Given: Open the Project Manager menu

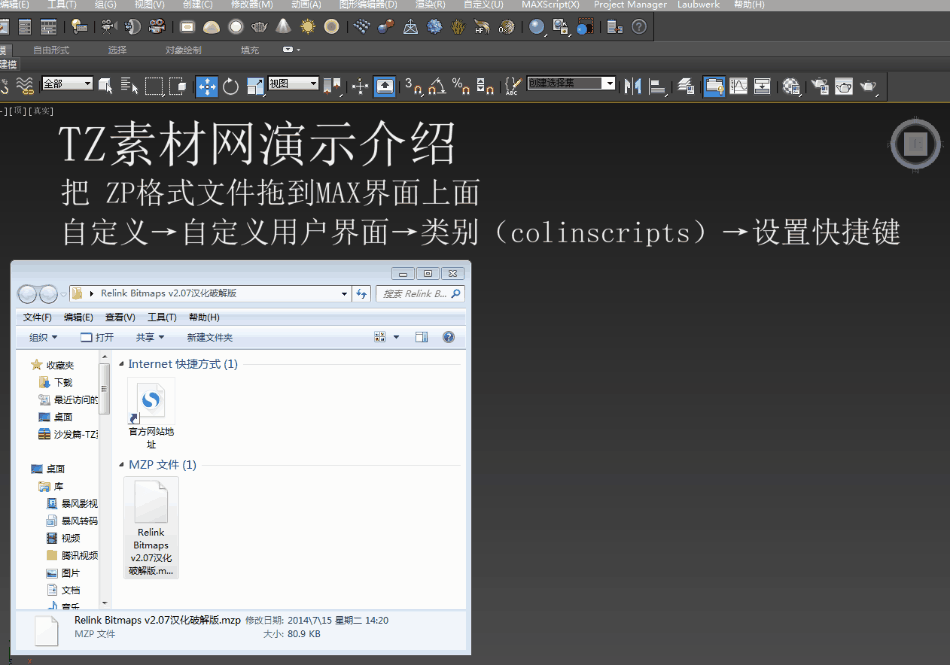Looking at the screenshot, I should click(x=629, y=4).
